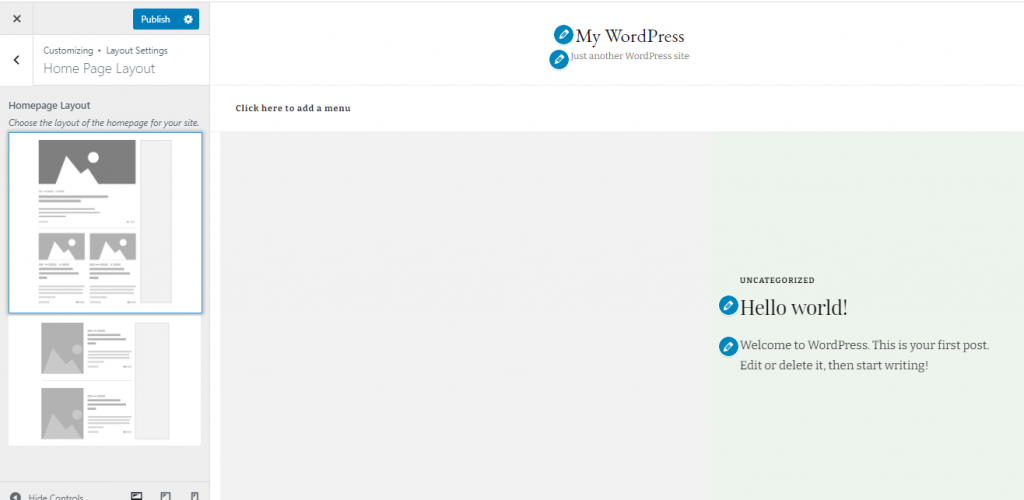Click 'Welcome to WordPress' excerpt text

coord(865,355)
